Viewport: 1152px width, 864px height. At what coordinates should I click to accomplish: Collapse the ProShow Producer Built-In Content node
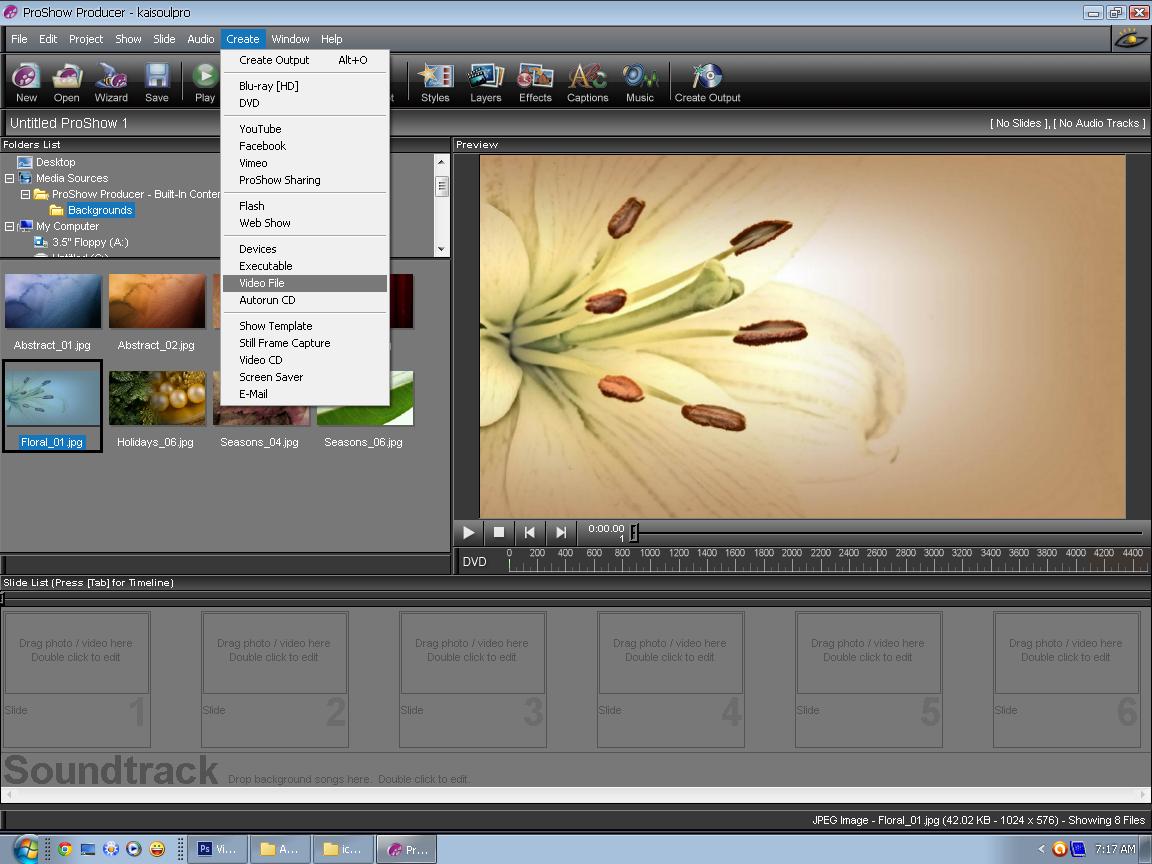(26, 194)
